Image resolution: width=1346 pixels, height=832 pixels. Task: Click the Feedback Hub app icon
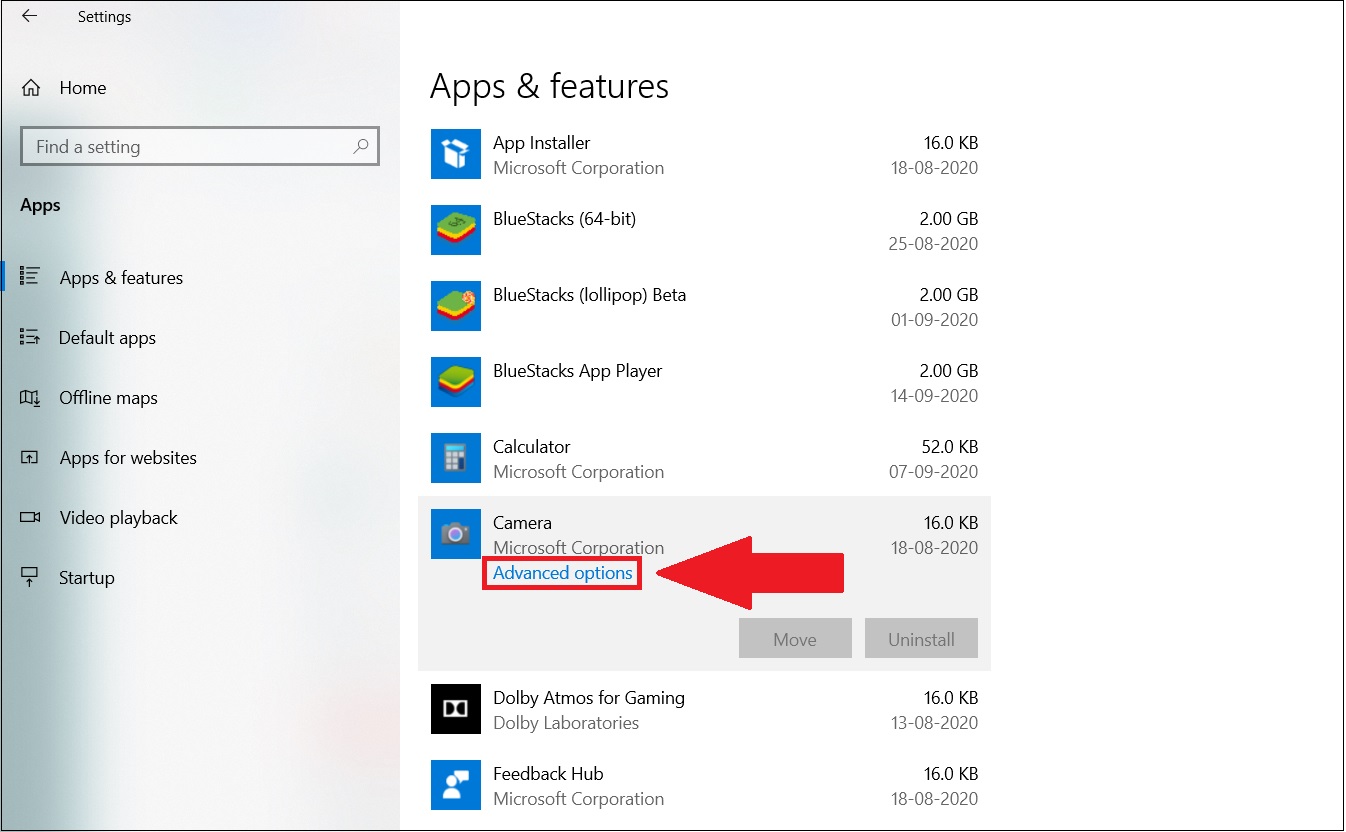click(x=456, y=785)
